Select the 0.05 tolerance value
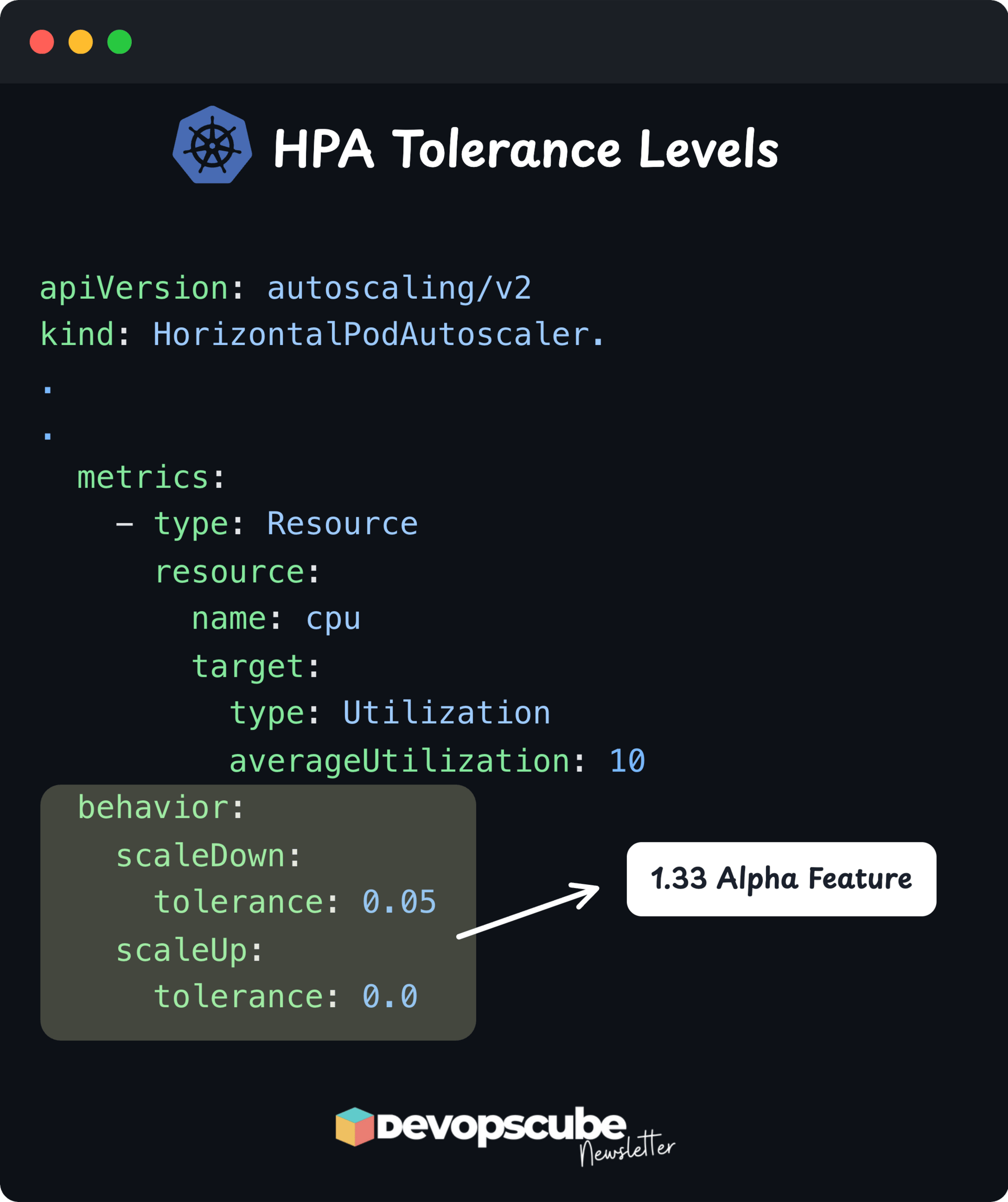Image resolution: width=1008 pixels, height=1202 pixels. coord(399,902)
